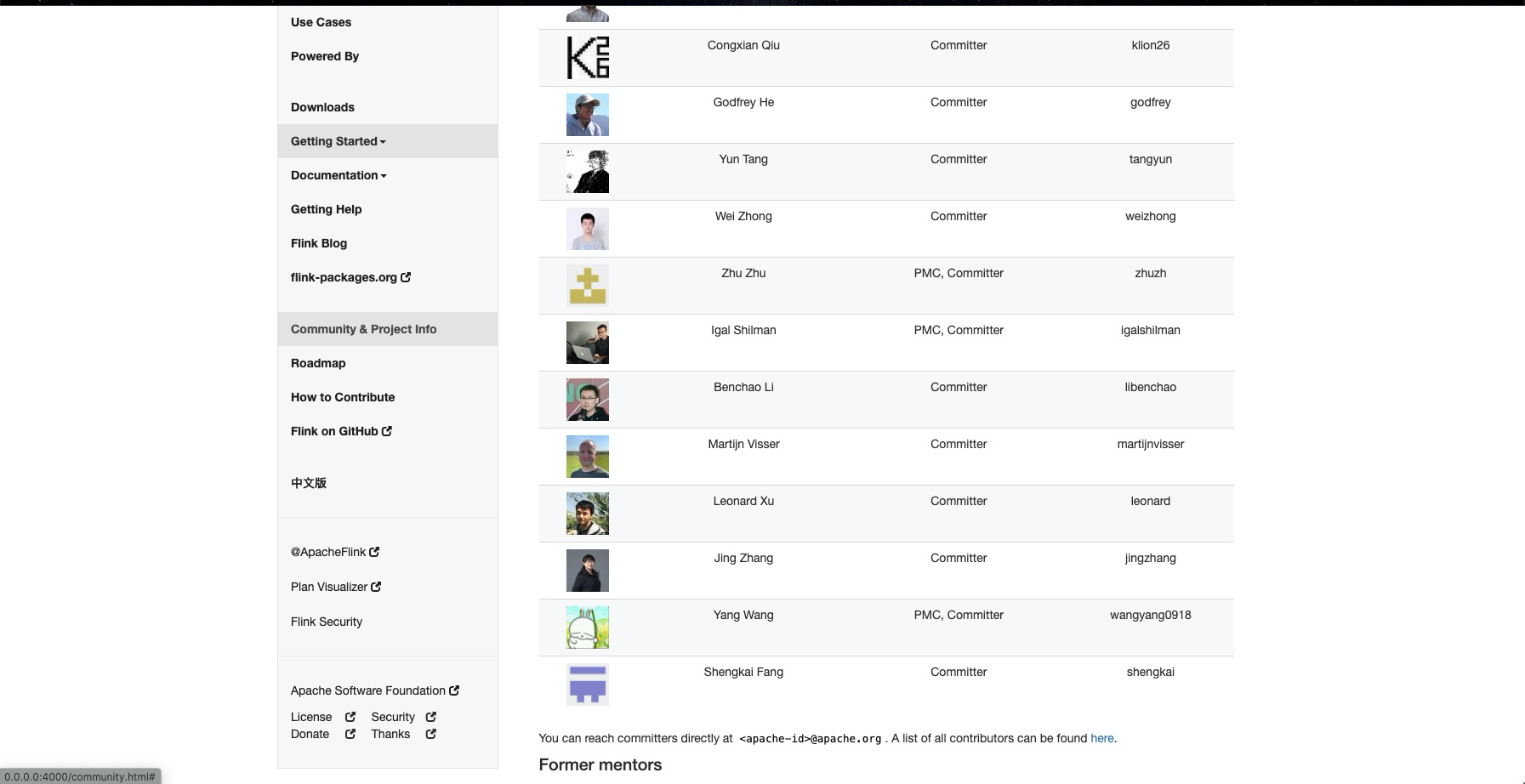Click Martijn Visser's profile photo
Screen dimensions: 1525x784
pyautogui.click(x=588, y=457)
